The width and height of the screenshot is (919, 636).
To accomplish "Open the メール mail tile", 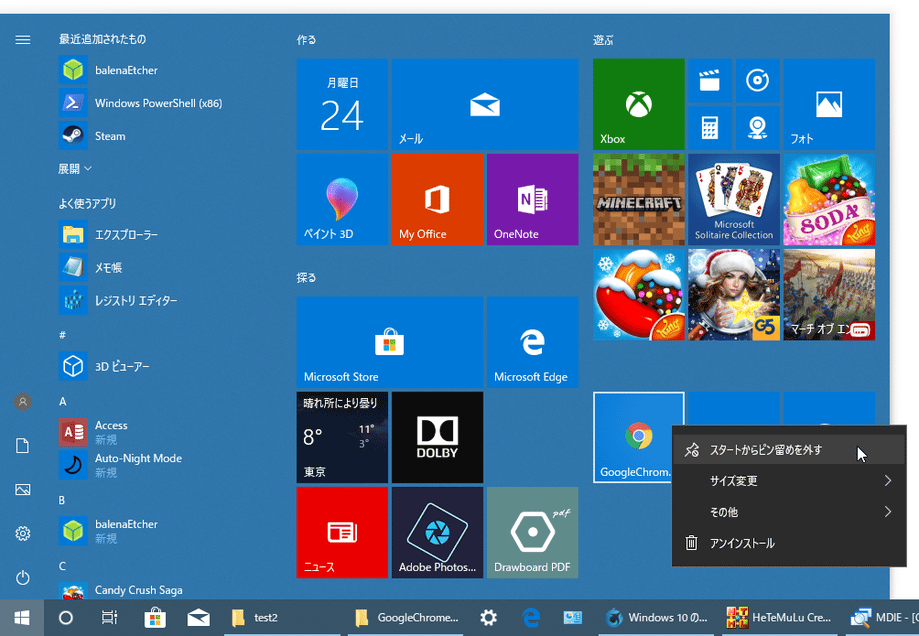I will (x=485, y=104).
